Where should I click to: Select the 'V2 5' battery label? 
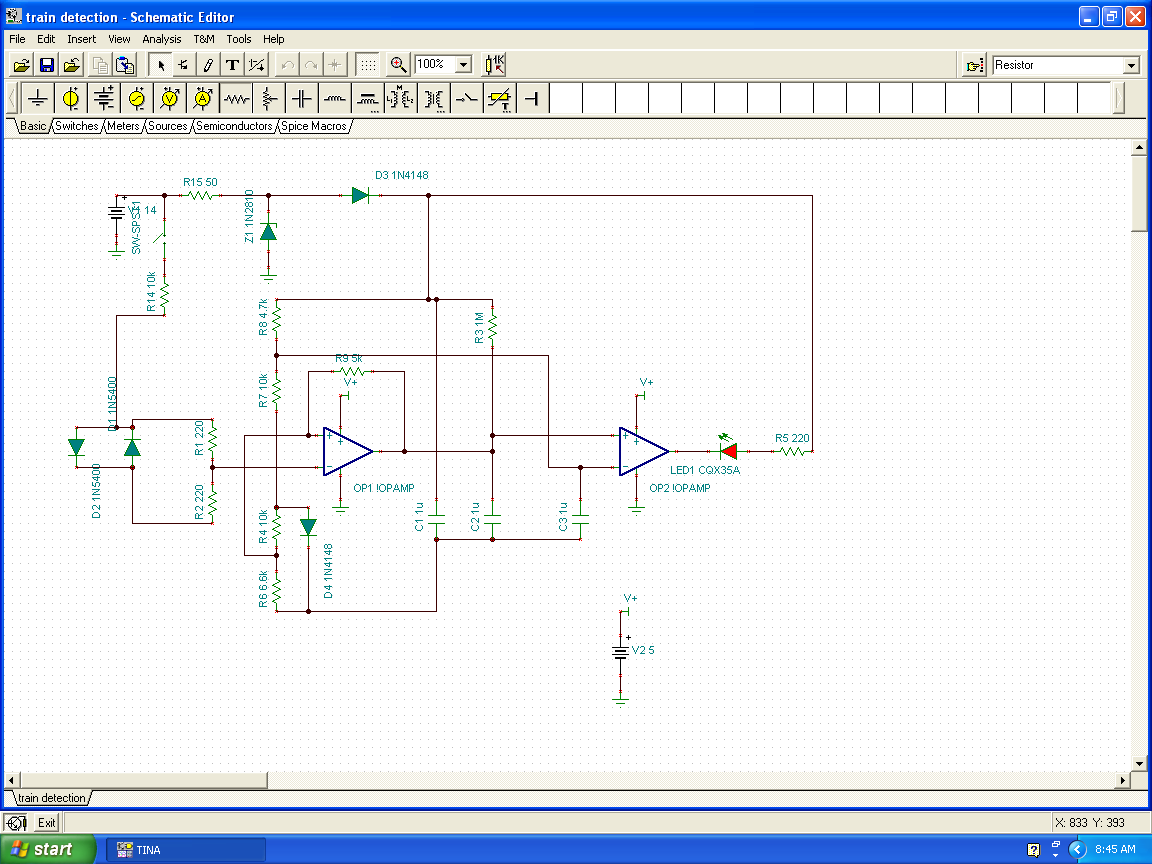(643, 650)
